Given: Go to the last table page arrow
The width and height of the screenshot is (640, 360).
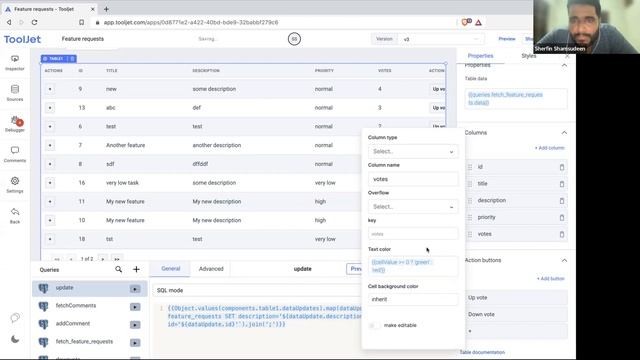Looking at the screenshot, I should click(x=117, y=259).
